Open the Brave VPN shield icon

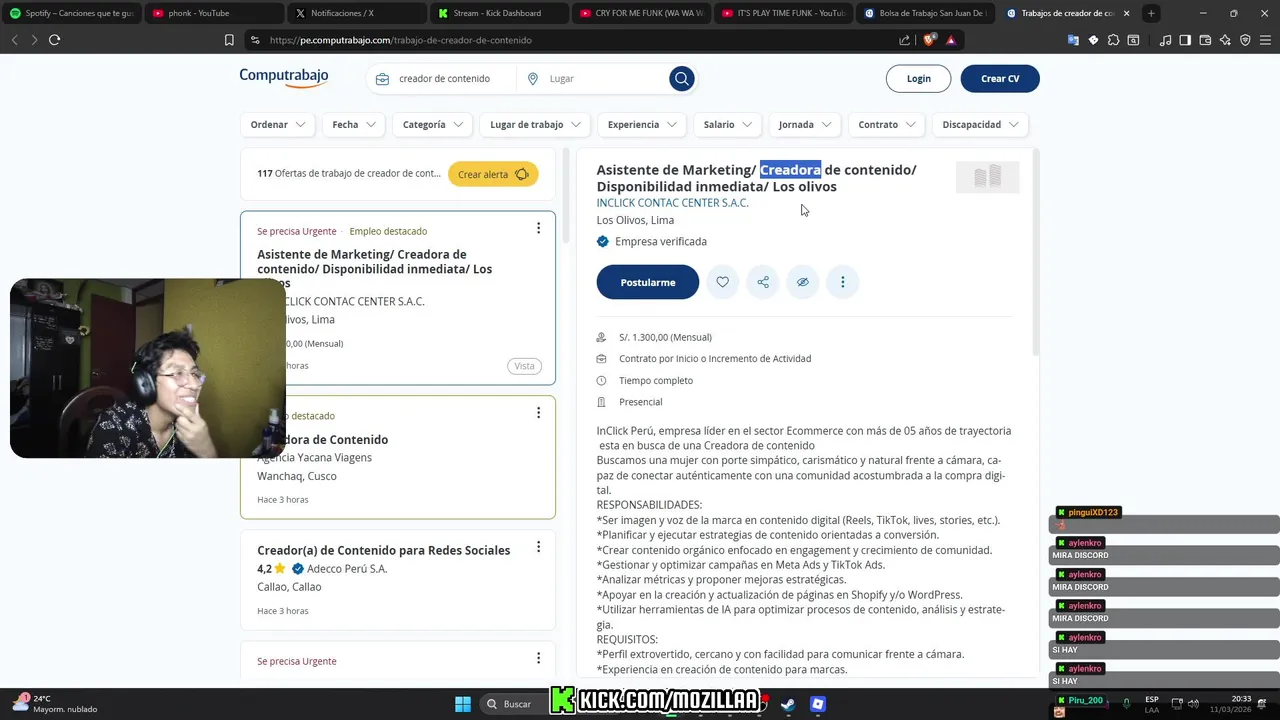tap(1245, 40)
